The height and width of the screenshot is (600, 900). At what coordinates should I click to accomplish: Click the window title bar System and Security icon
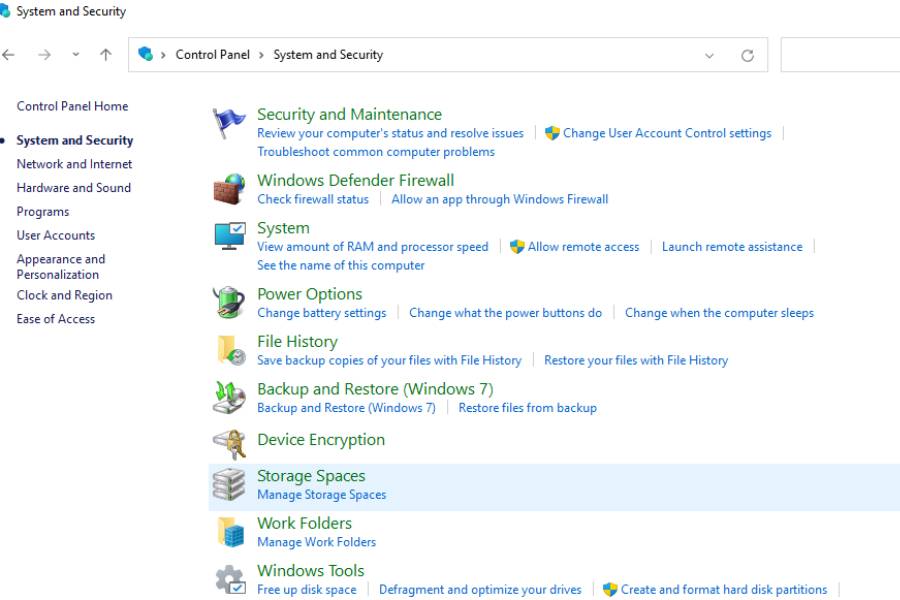5,10
